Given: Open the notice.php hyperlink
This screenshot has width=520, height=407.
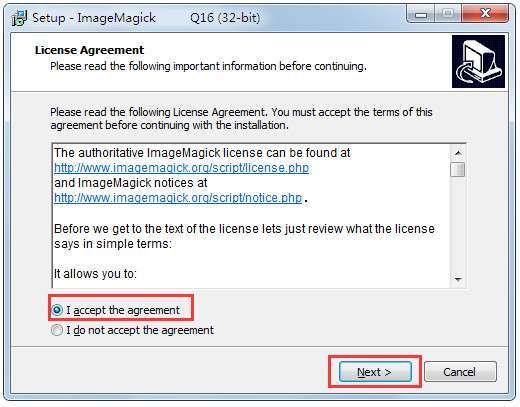Looking at the screenshot, I should coord(178,198).
